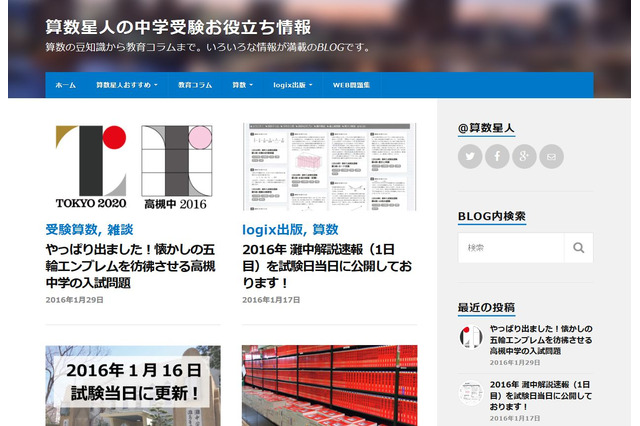Image resolution: width=640 pixels, height=426 pixels.
Task: Click the blog tagline 算数の豆知識から教育コラムまで
Action: [x=208, y=47]
